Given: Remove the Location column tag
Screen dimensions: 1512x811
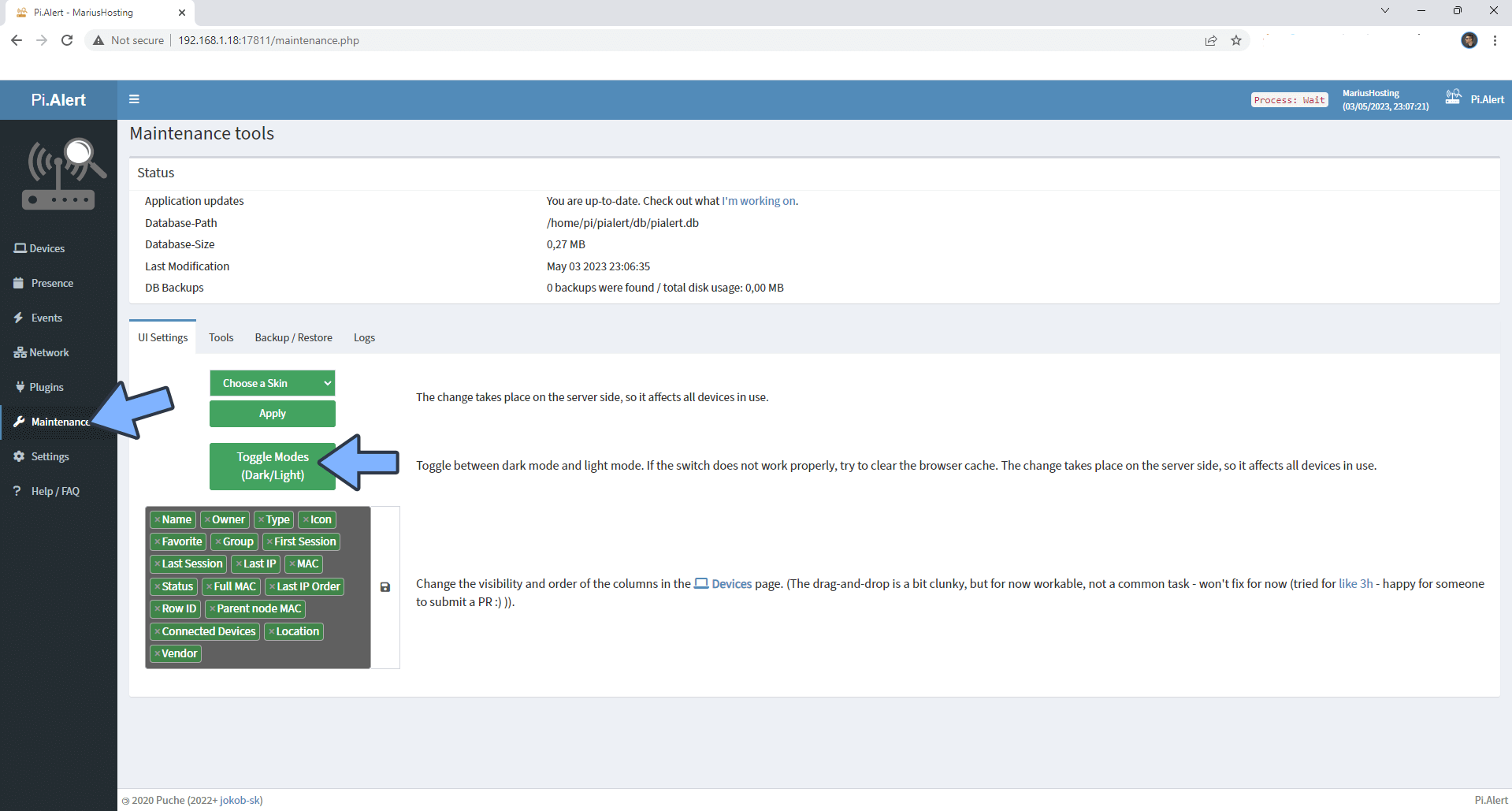Looking at the screenshot, I should tap(272, 632).
